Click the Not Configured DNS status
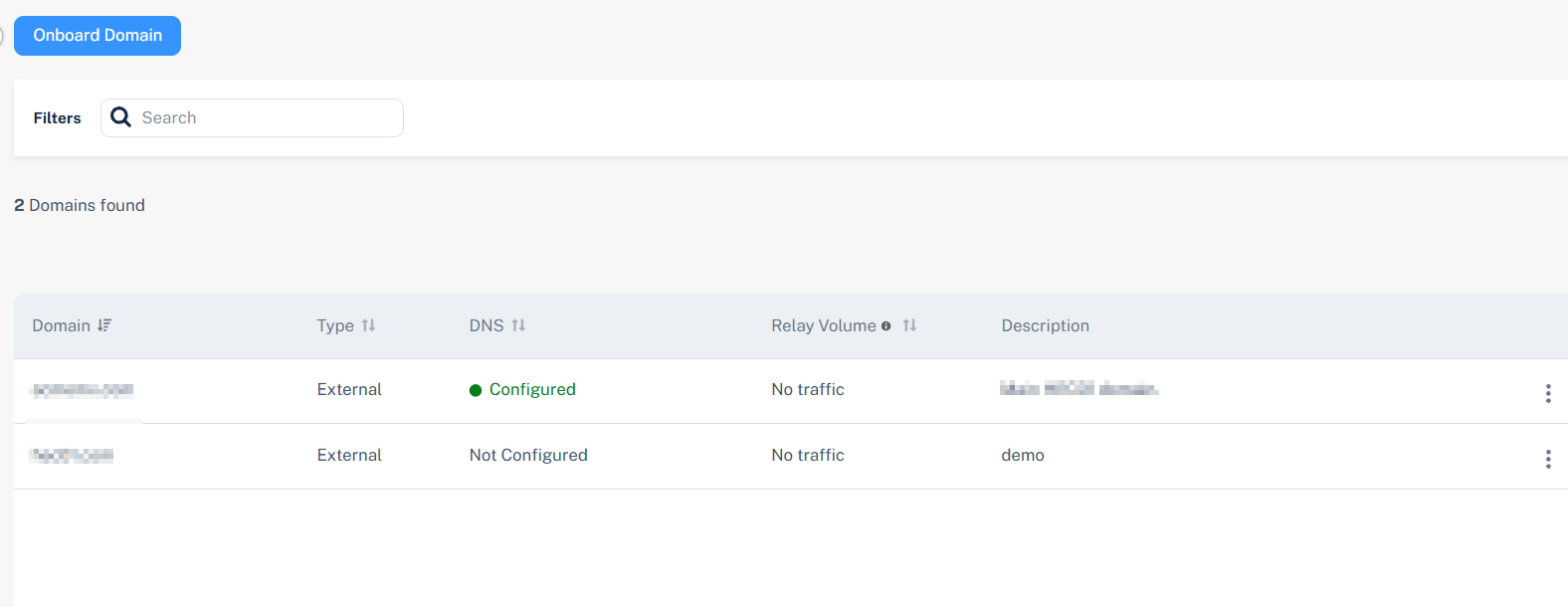The image size is (1568, 607). click(x=528, y=455)
